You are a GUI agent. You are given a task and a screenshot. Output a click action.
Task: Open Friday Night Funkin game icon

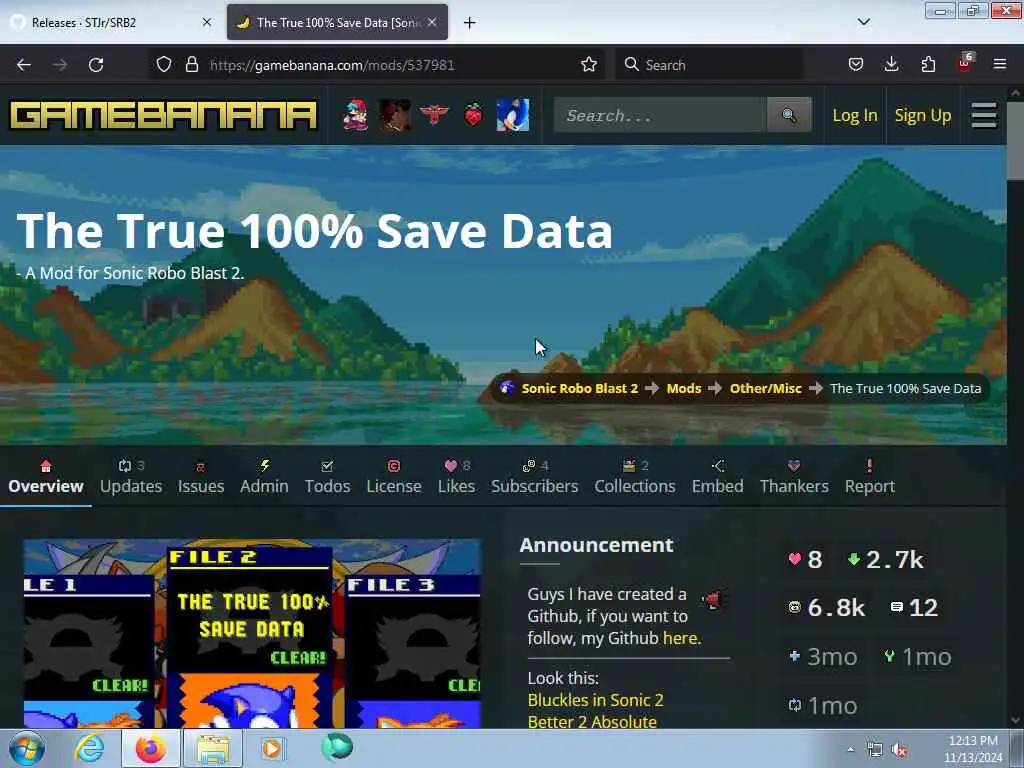(356, 116)
